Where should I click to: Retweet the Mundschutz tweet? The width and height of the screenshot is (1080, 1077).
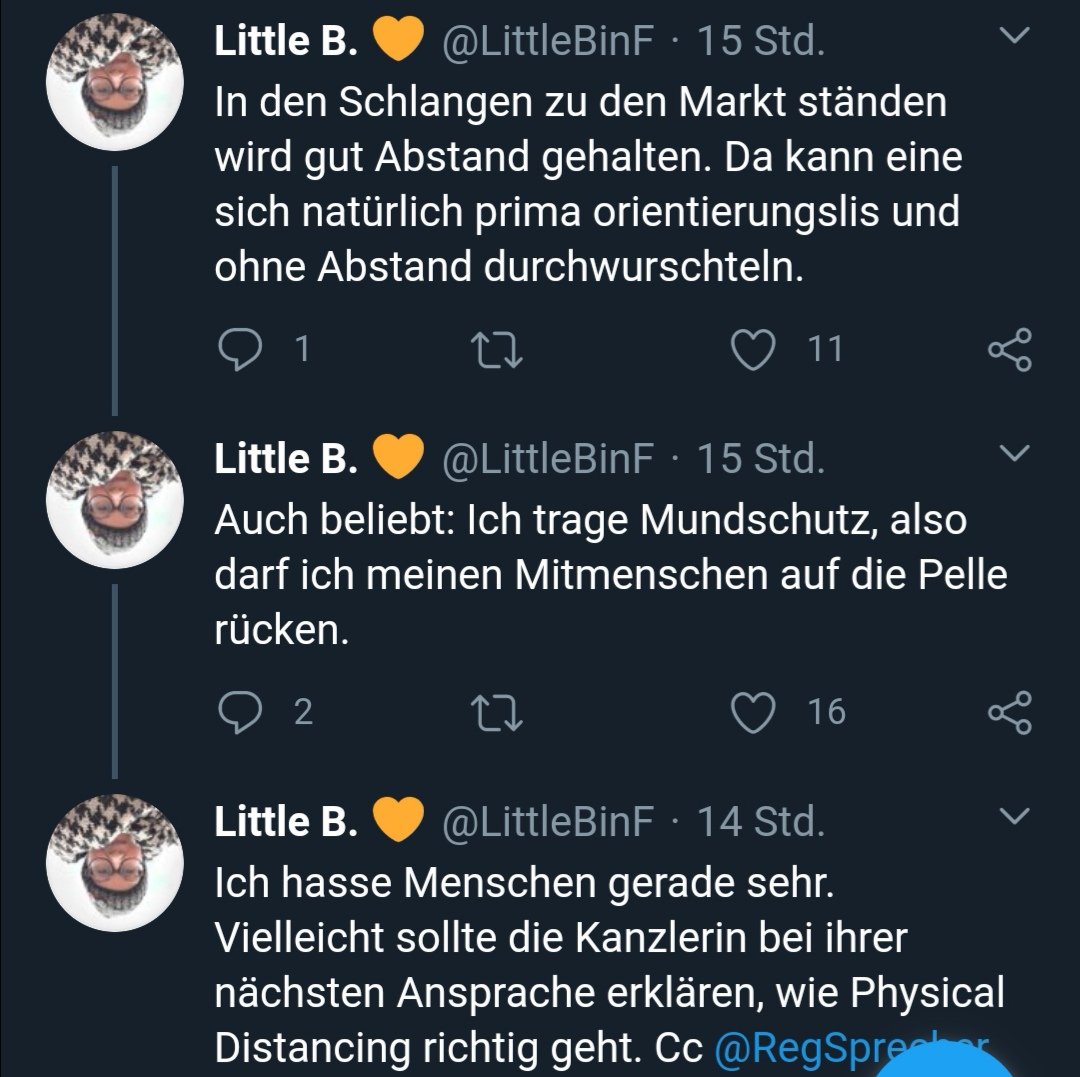(x=496, y=711)
